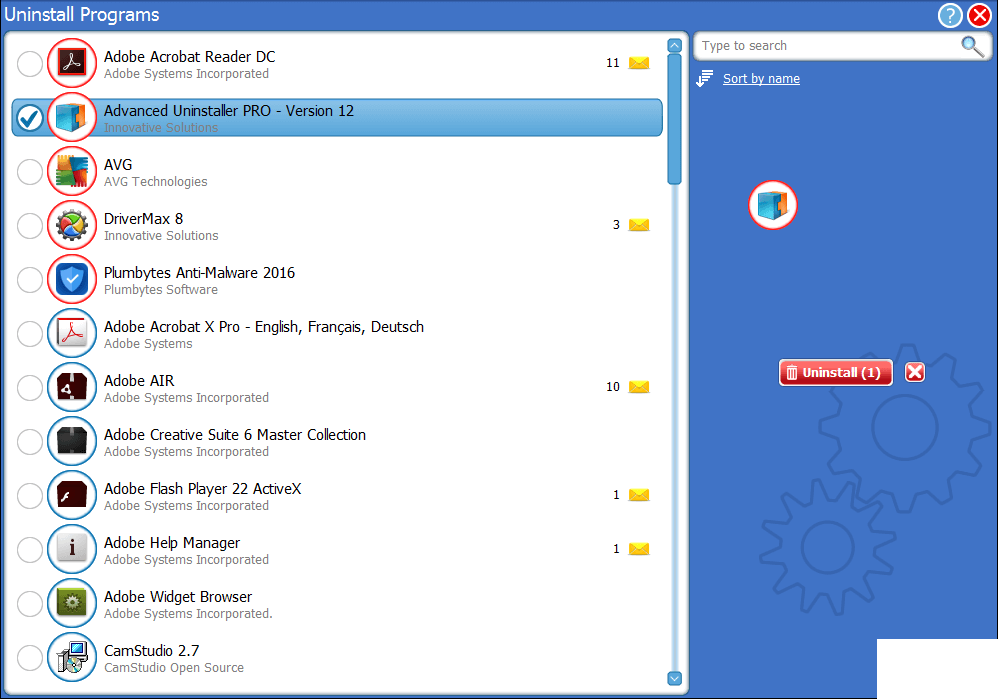
Task: Click the CamStudio Open Source publisher text
Action: [x=174, y=667]
